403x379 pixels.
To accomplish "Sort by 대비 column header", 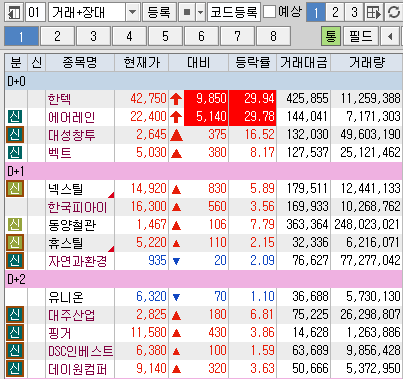I will [x=199, y=63].
